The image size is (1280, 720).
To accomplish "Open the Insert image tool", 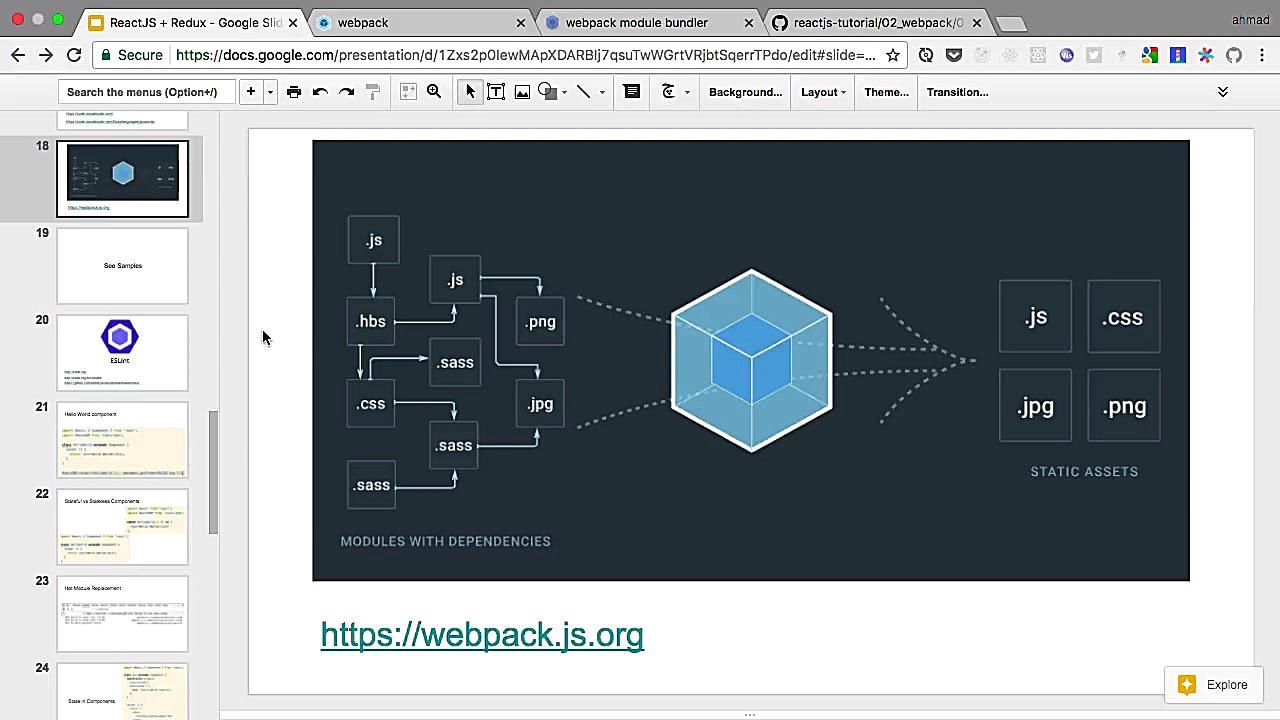I will click(522, 92).
